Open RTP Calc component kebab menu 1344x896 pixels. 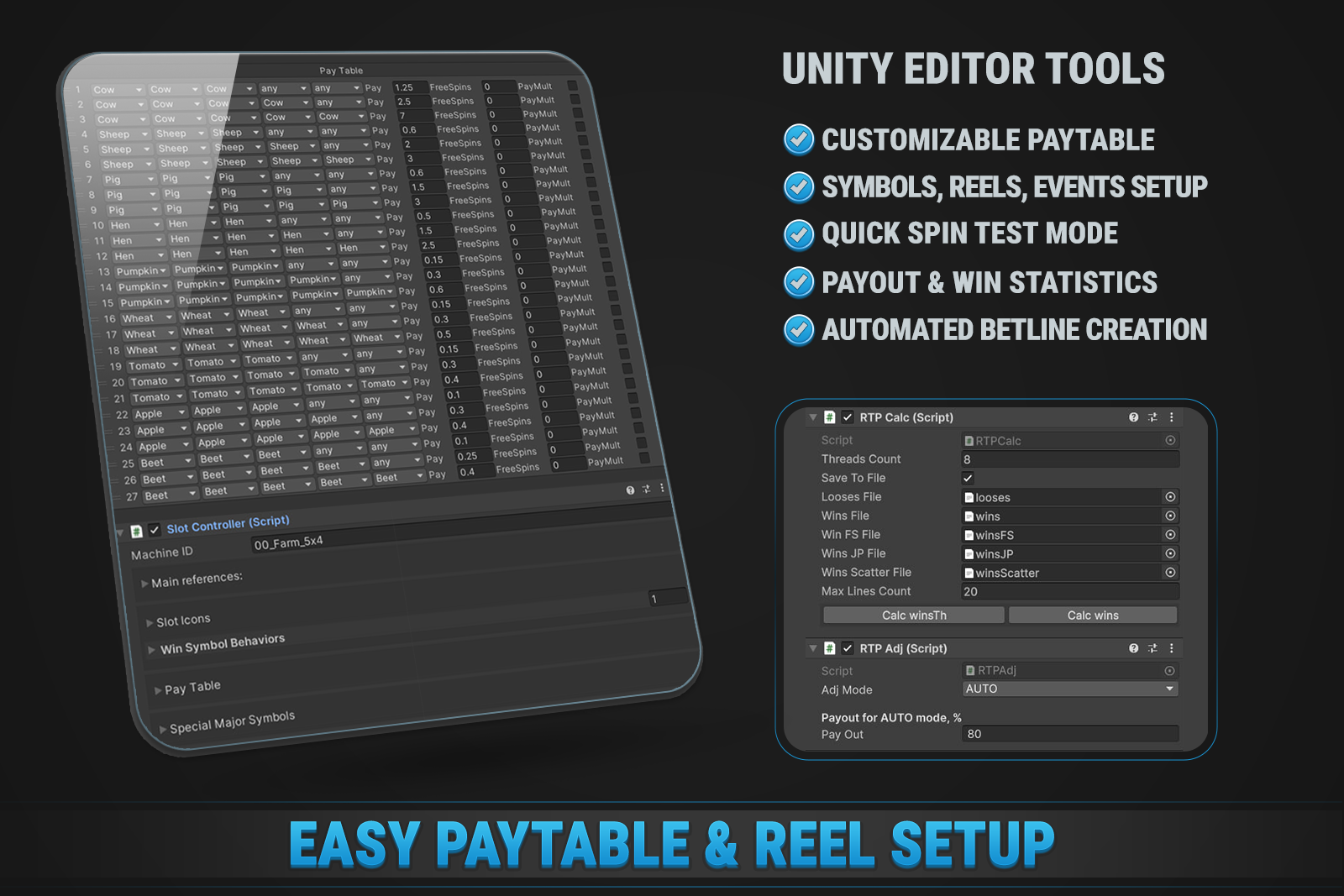(x=1171, y=417)
